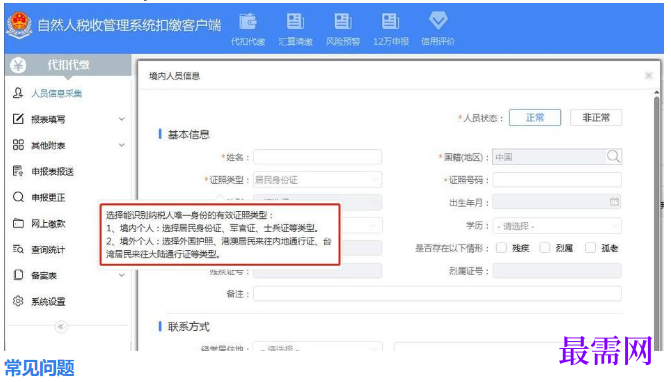Viewport: 671px width, 382px height.
Task: Click the person icon for 人员信息采集
Action: click(18, 93)
